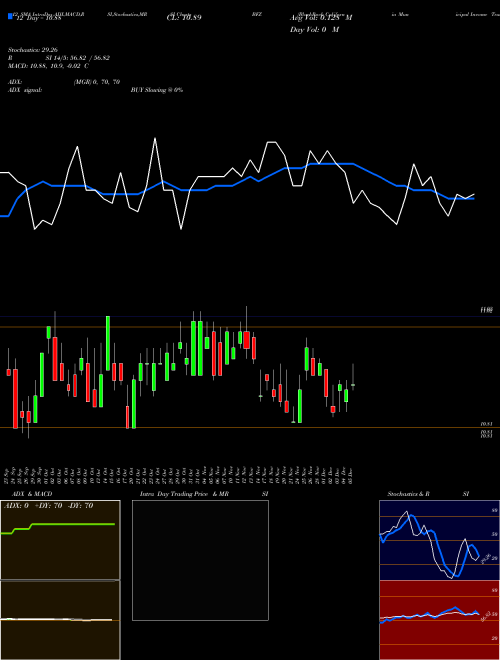The image size is (500, 660).
Task: Click 'ADX: 0 +DY: 70 -DY: 70' readout
Action: [x=48, y=506]
